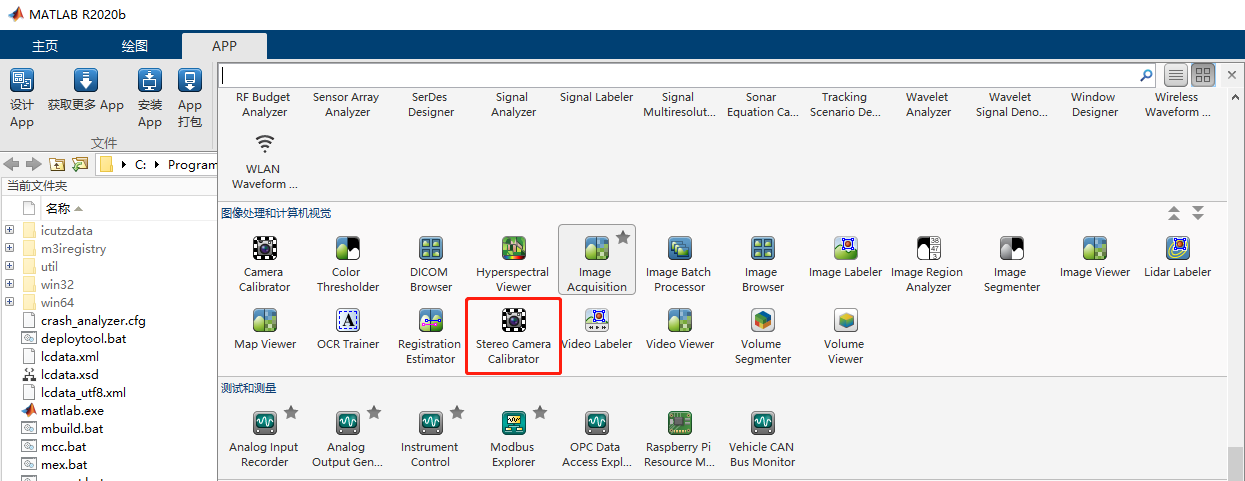Image resolution: width=1245 pixels, height=481 pixels.
Task: Switch to 绘图 tab
Action: tap(135, 46)
